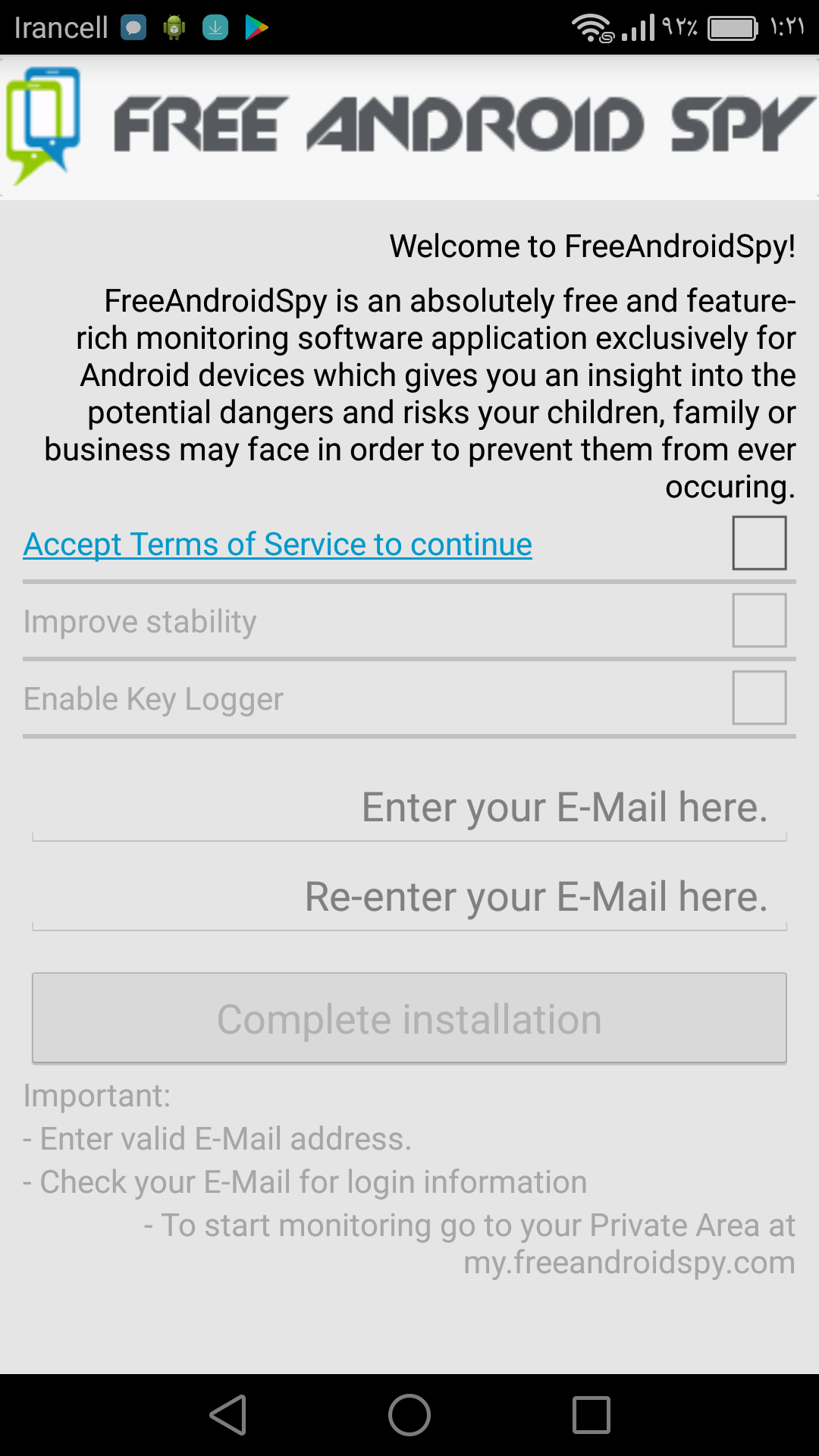Tap the Wi-Fi status icon

(593, 28)
